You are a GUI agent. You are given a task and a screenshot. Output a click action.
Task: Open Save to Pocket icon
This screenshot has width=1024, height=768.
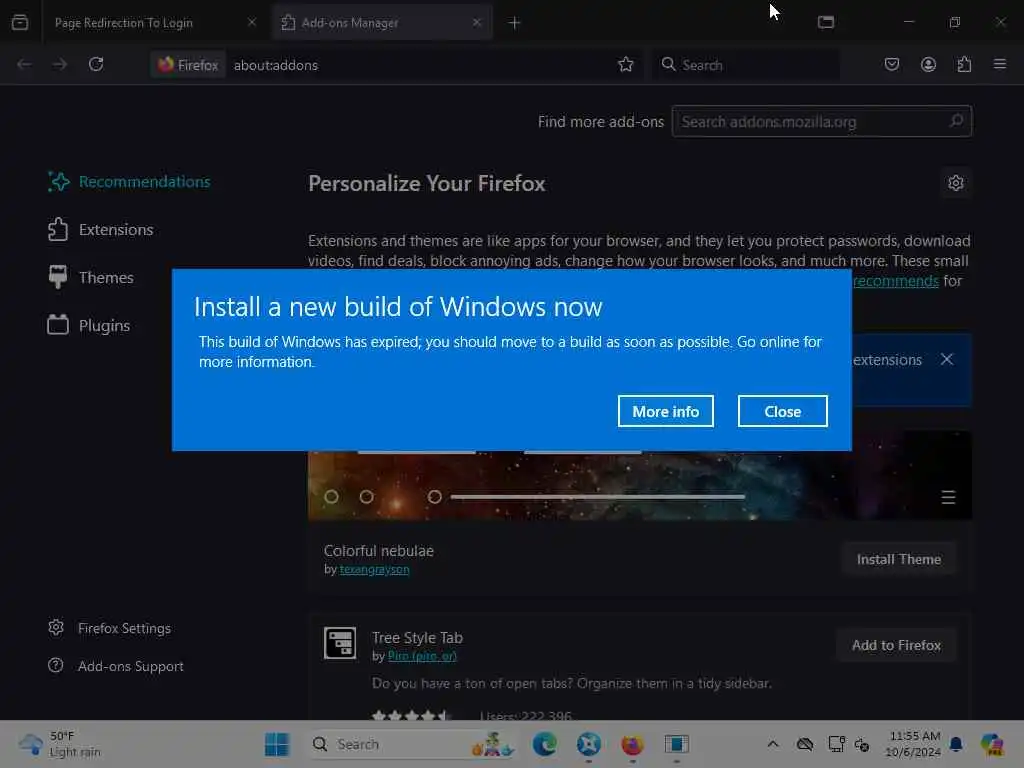[x=892, y=64]
